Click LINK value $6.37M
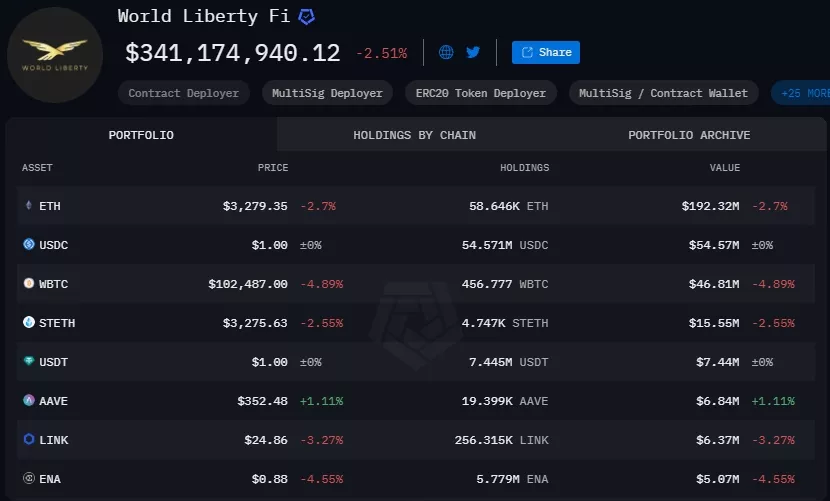 718,440
